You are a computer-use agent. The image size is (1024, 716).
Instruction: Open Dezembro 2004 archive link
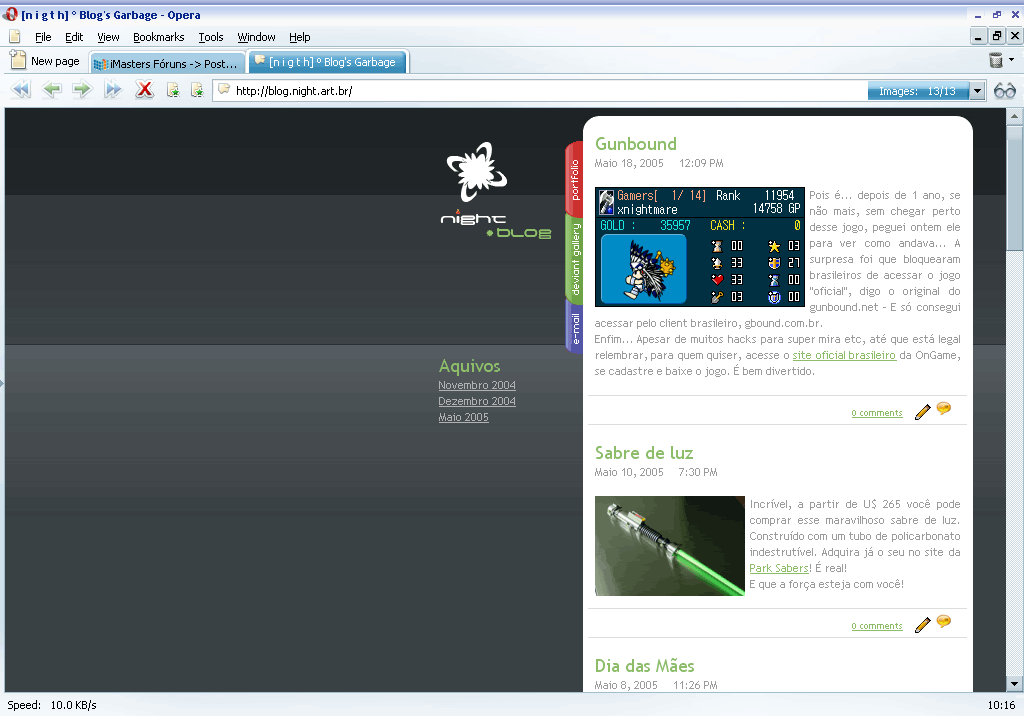477,401
